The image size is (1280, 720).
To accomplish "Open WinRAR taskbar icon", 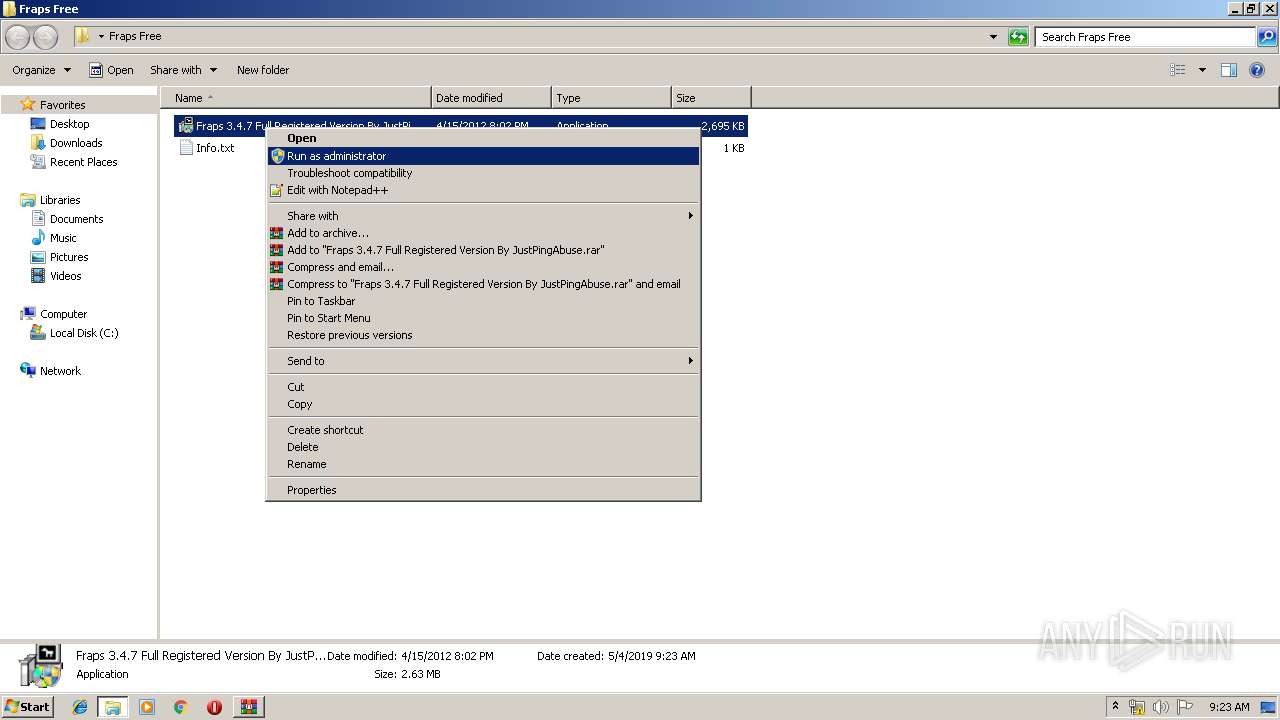I will coord(248,707).
